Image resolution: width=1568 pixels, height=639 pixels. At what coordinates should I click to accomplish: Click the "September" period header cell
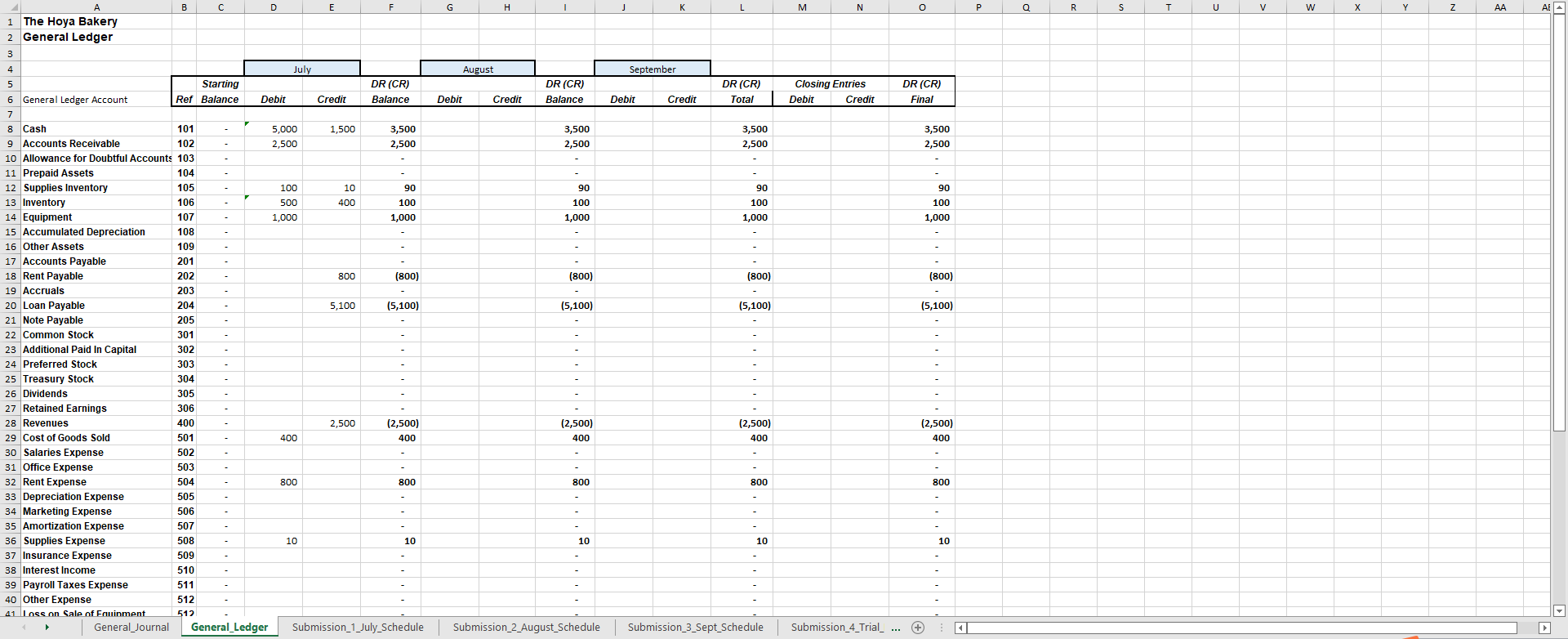point(653,69)
